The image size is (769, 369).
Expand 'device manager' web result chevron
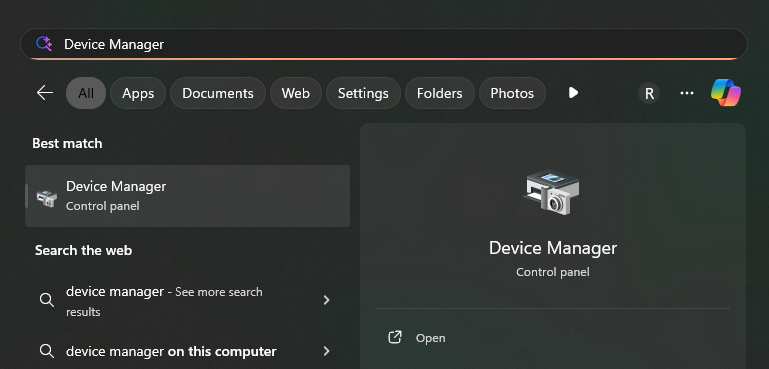(x=327, y=300)
